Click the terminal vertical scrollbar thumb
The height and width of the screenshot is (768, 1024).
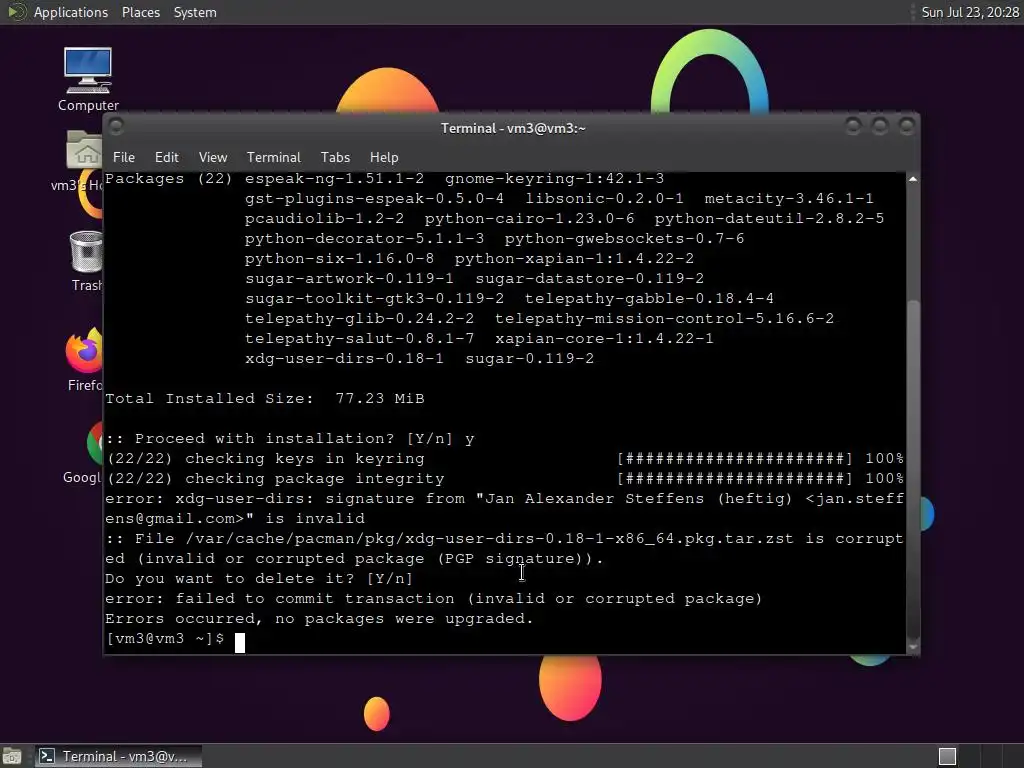(913, 467)
